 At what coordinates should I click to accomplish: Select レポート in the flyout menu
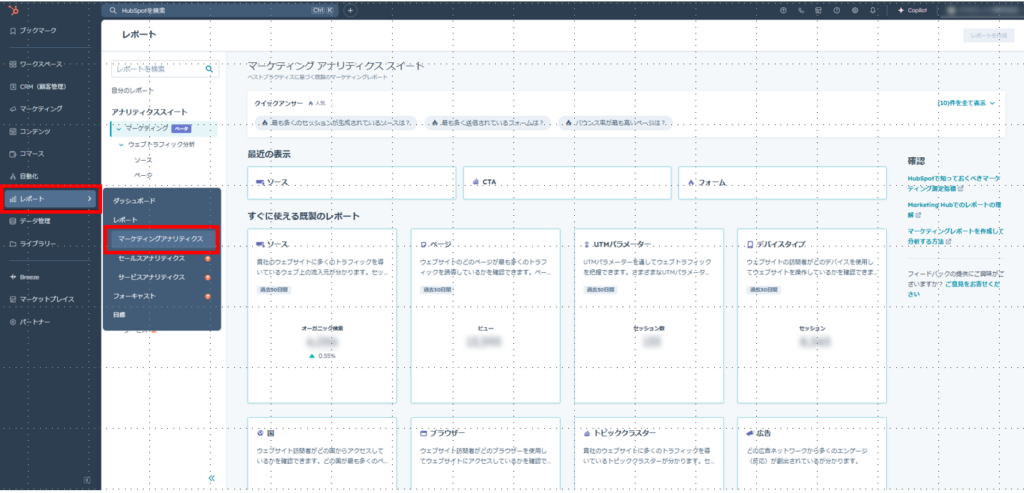(125, 220)
